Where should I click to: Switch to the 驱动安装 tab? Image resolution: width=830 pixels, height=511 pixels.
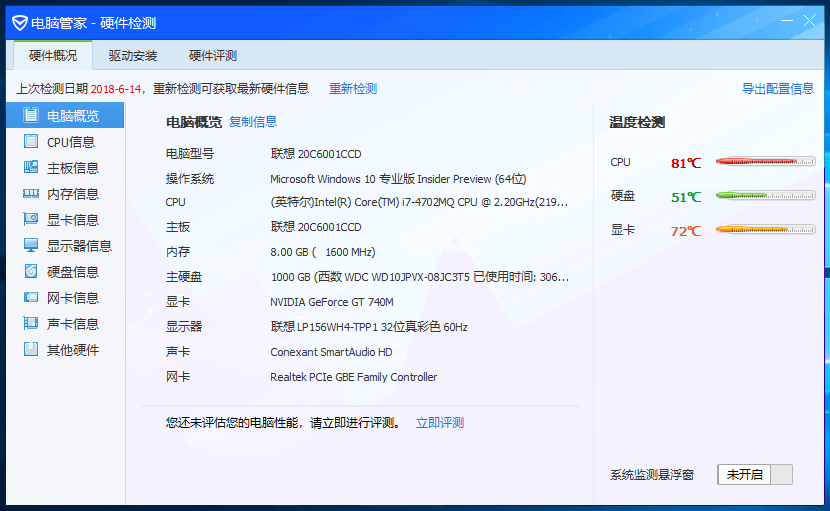133,55
